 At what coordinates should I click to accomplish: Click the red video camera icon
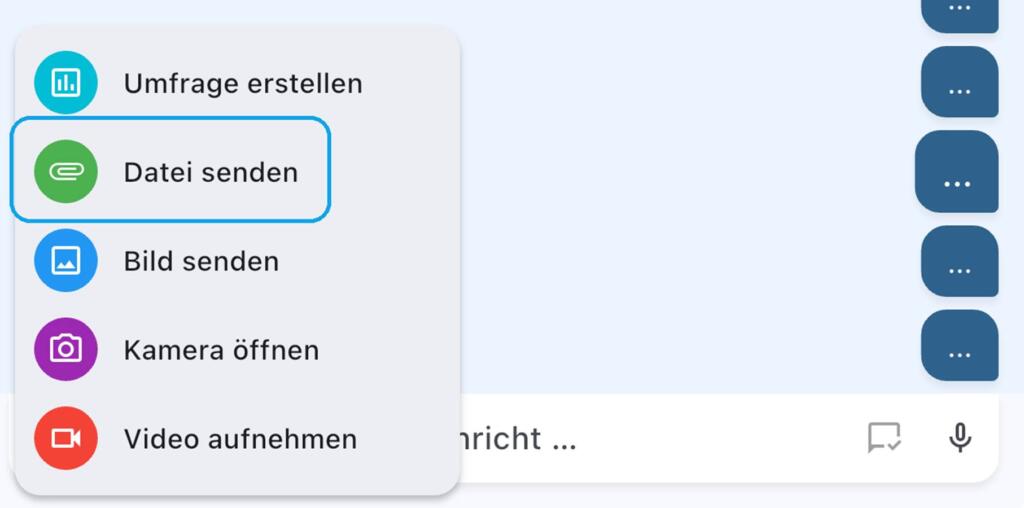tap(66, 438)
